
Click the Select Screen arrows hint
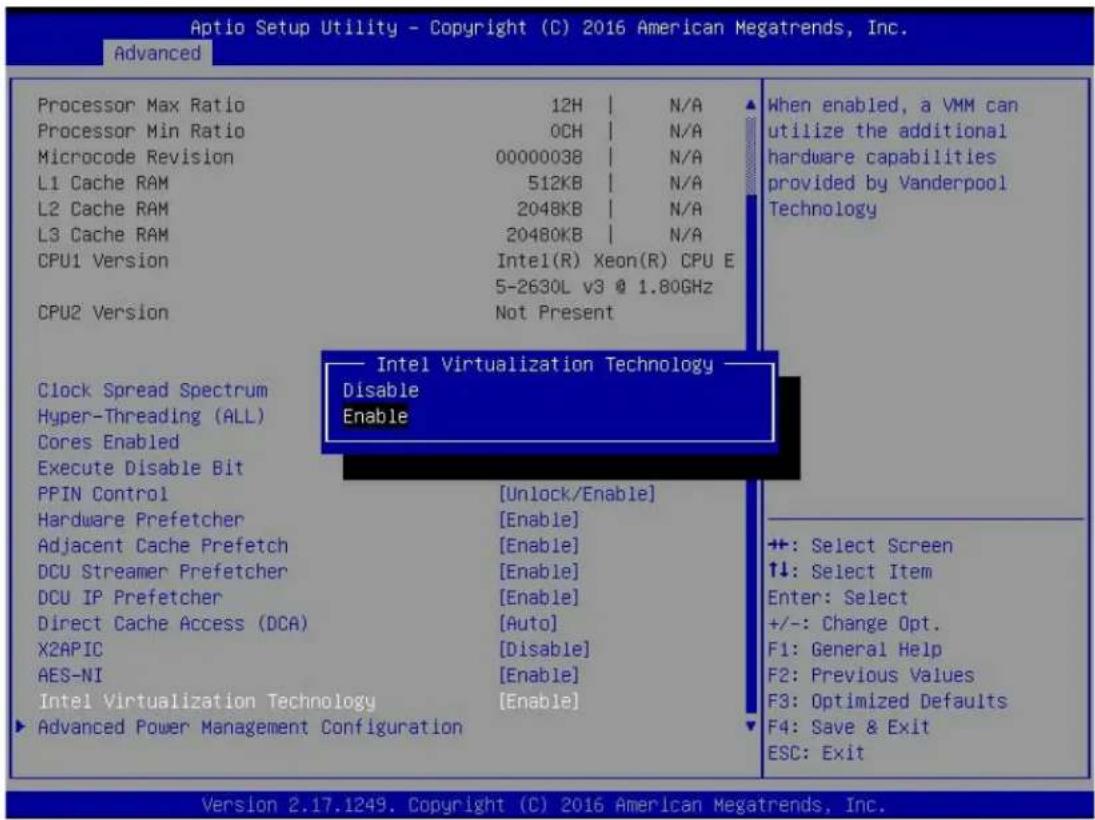(x=860, y=546)
